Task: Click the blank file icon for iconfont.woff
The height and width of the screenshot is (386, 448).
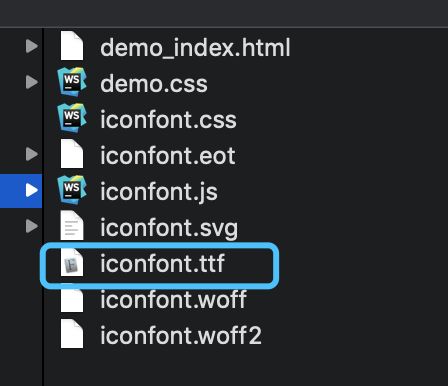Action: tap(72, 299)
